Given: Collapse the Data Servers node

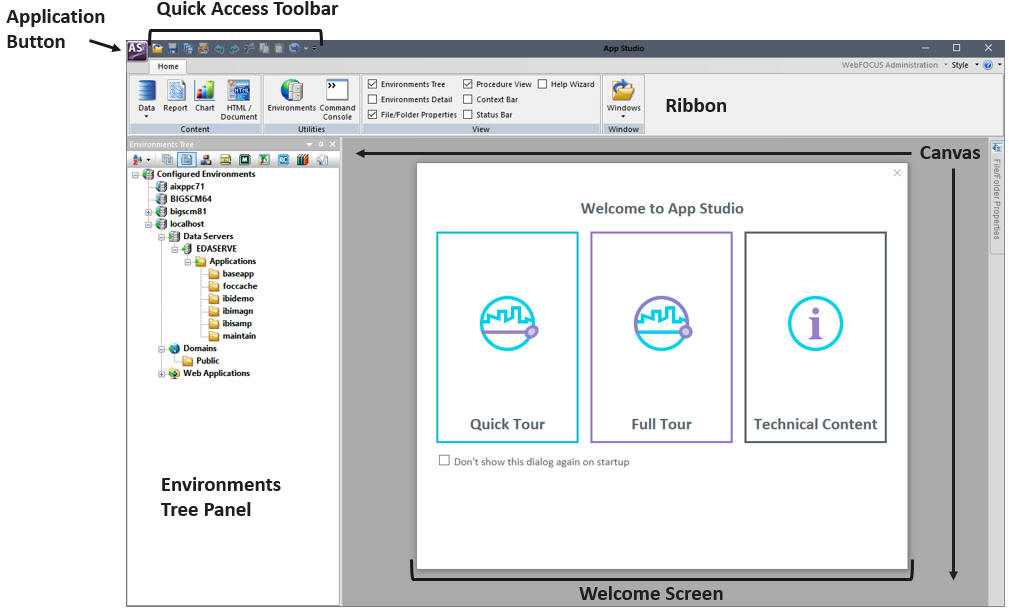Looking at the screenshot, I should point(162,237).
